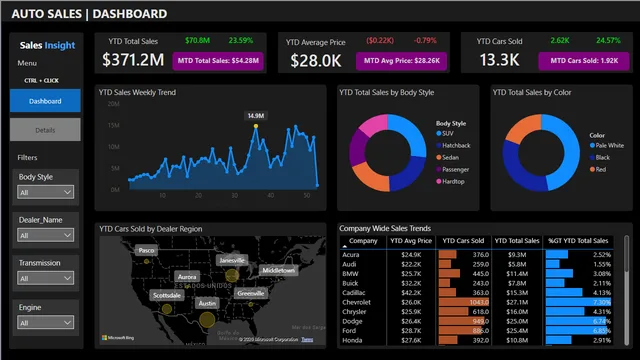Click the Austin map label

point(207,303)
